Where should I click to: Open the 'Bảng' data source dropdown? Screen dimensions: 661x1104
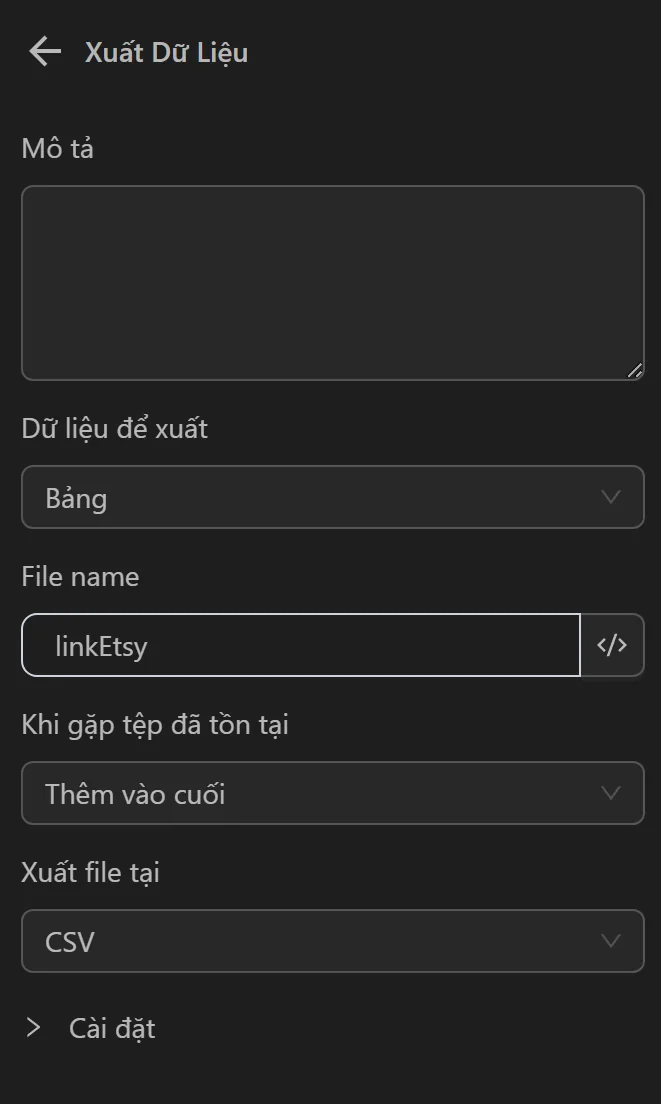pos(300,497)
